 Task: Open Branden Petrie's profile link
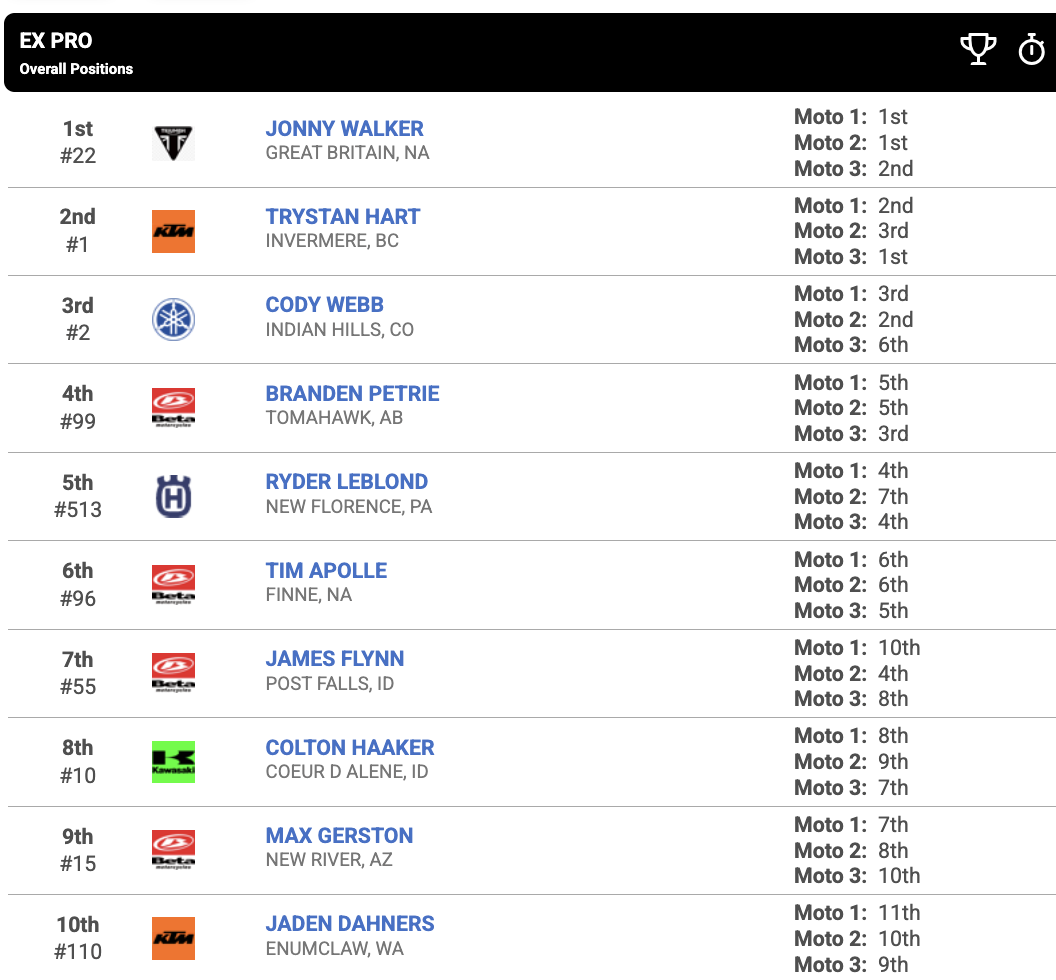352,394
